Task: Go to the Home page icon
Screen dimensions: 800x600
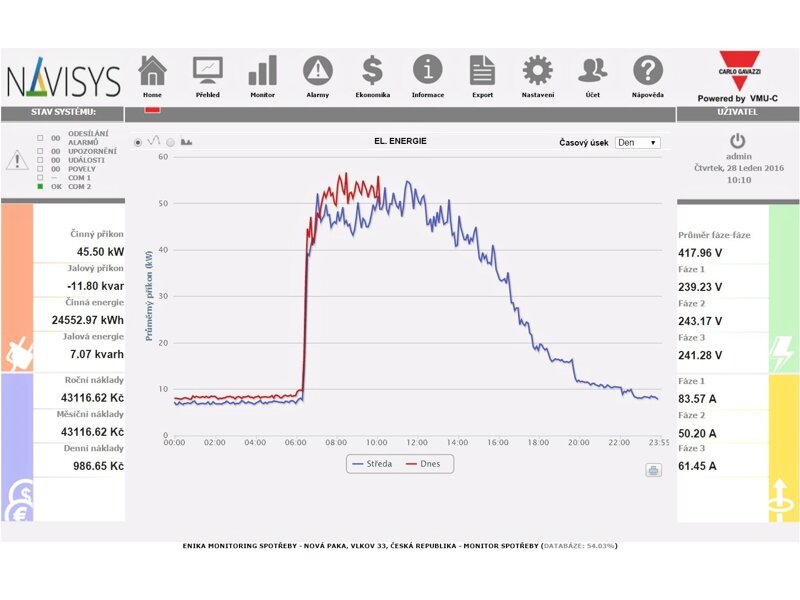Action: pyautogui.click(x=152, y=71)
